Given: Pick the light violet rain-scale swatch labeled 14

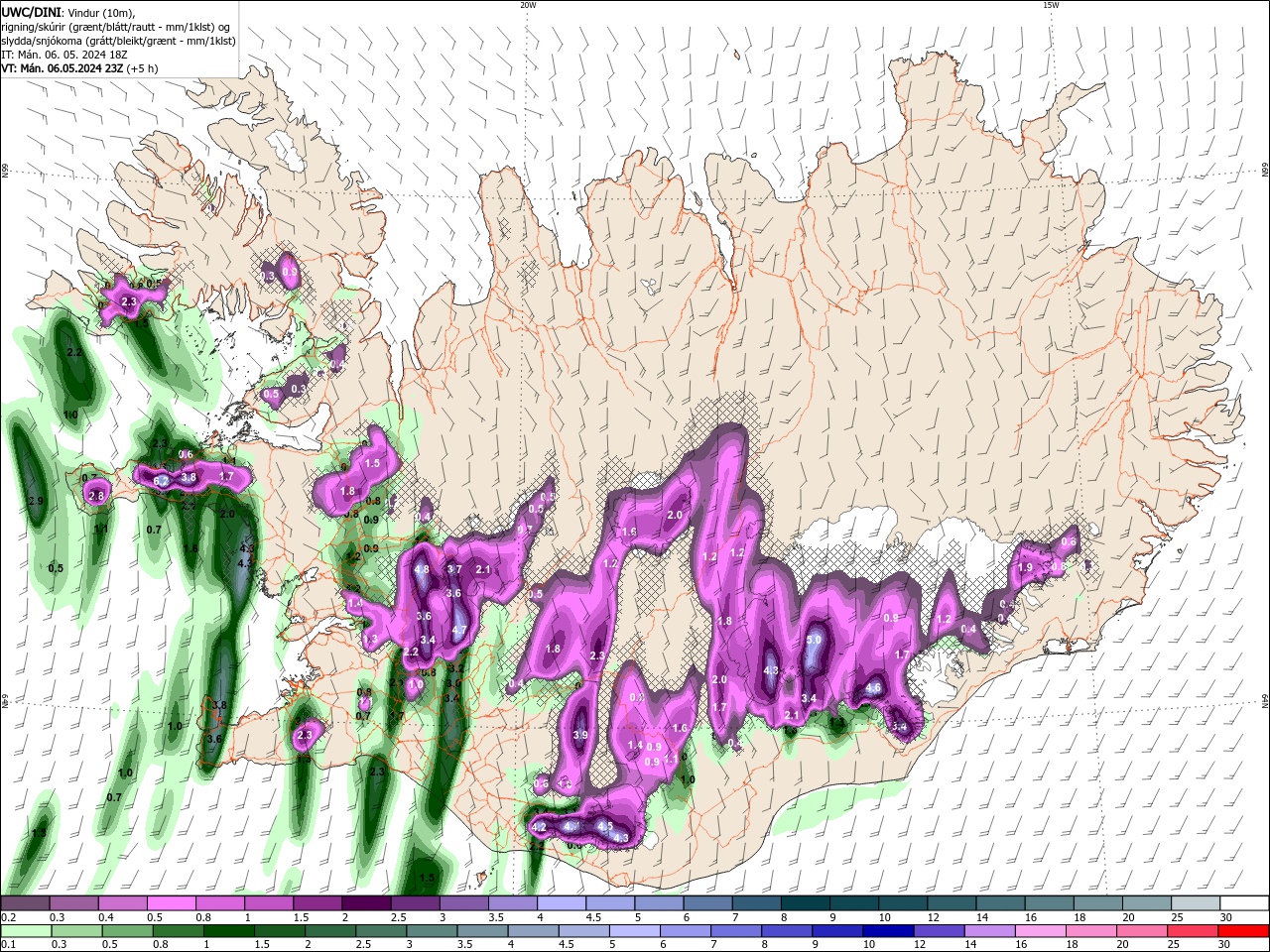Looking at the screenshot, I should (987, 931).
